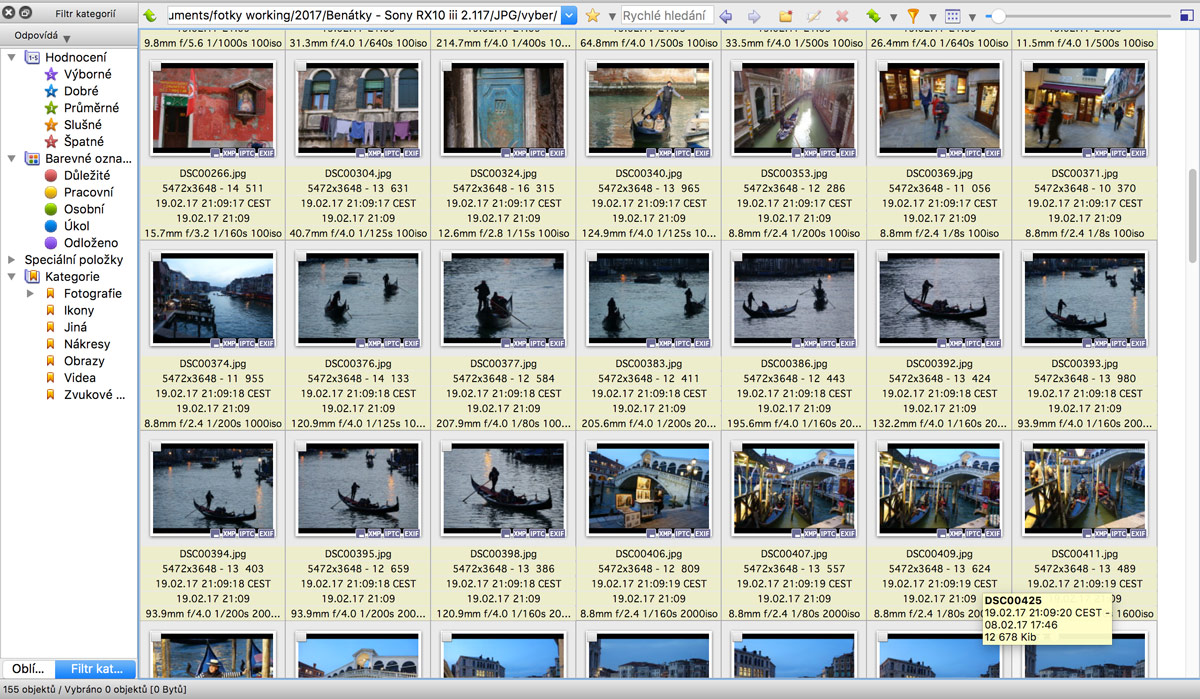Tick the checkbox on the DSC00266.jpg thumbnail
The width and height of the screenshot is (1200, 699).
click(x=157, y=67)
